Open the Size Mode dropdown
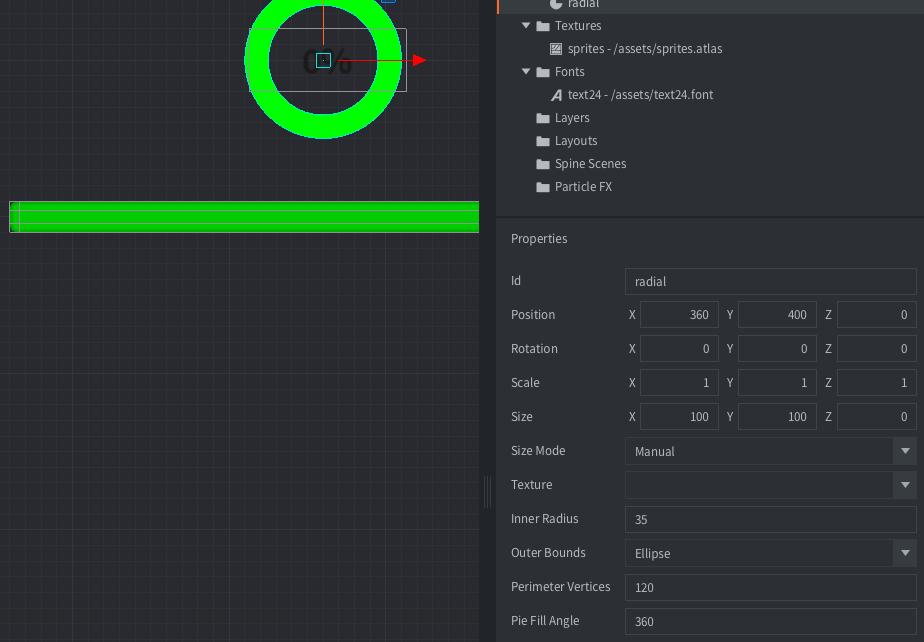 tap(905, 451)
